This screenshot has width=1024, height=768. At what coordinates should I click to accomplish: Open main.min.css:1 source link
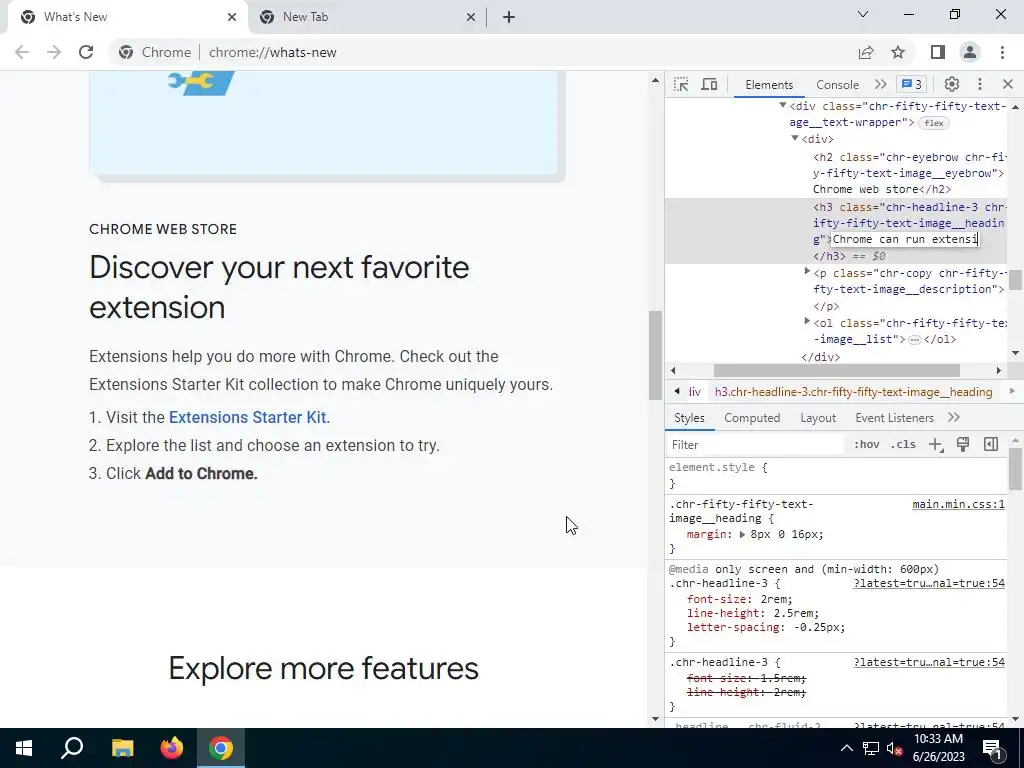[x=958, y=504]
